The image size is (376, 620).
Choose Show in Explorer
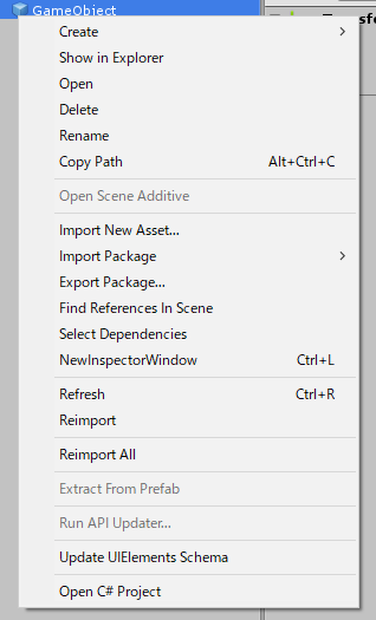point(205,58)
